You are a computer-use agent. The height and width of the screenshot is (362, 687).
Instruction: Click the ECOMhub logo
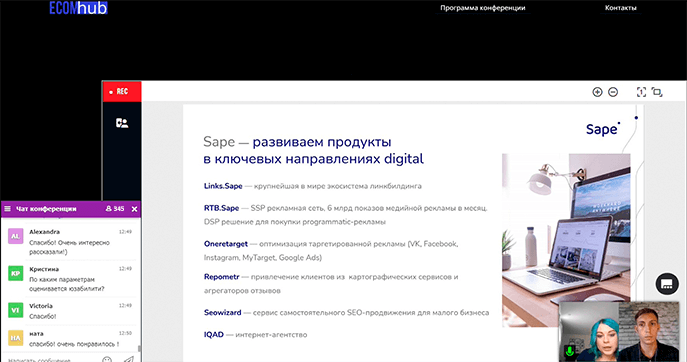tap(78, 7)
